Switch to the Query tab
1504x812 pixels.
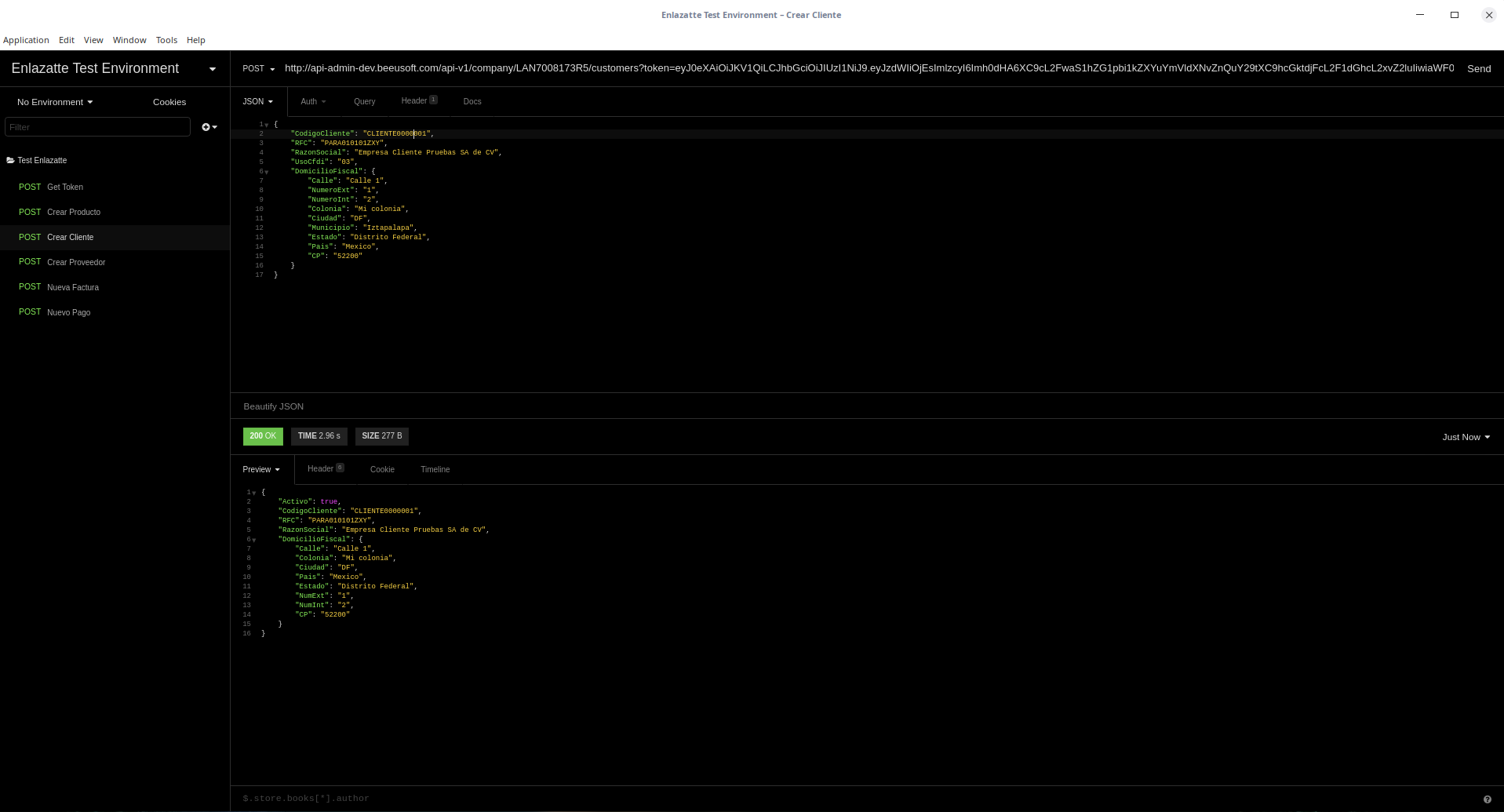pyautogui.click(x=364, y=101)
